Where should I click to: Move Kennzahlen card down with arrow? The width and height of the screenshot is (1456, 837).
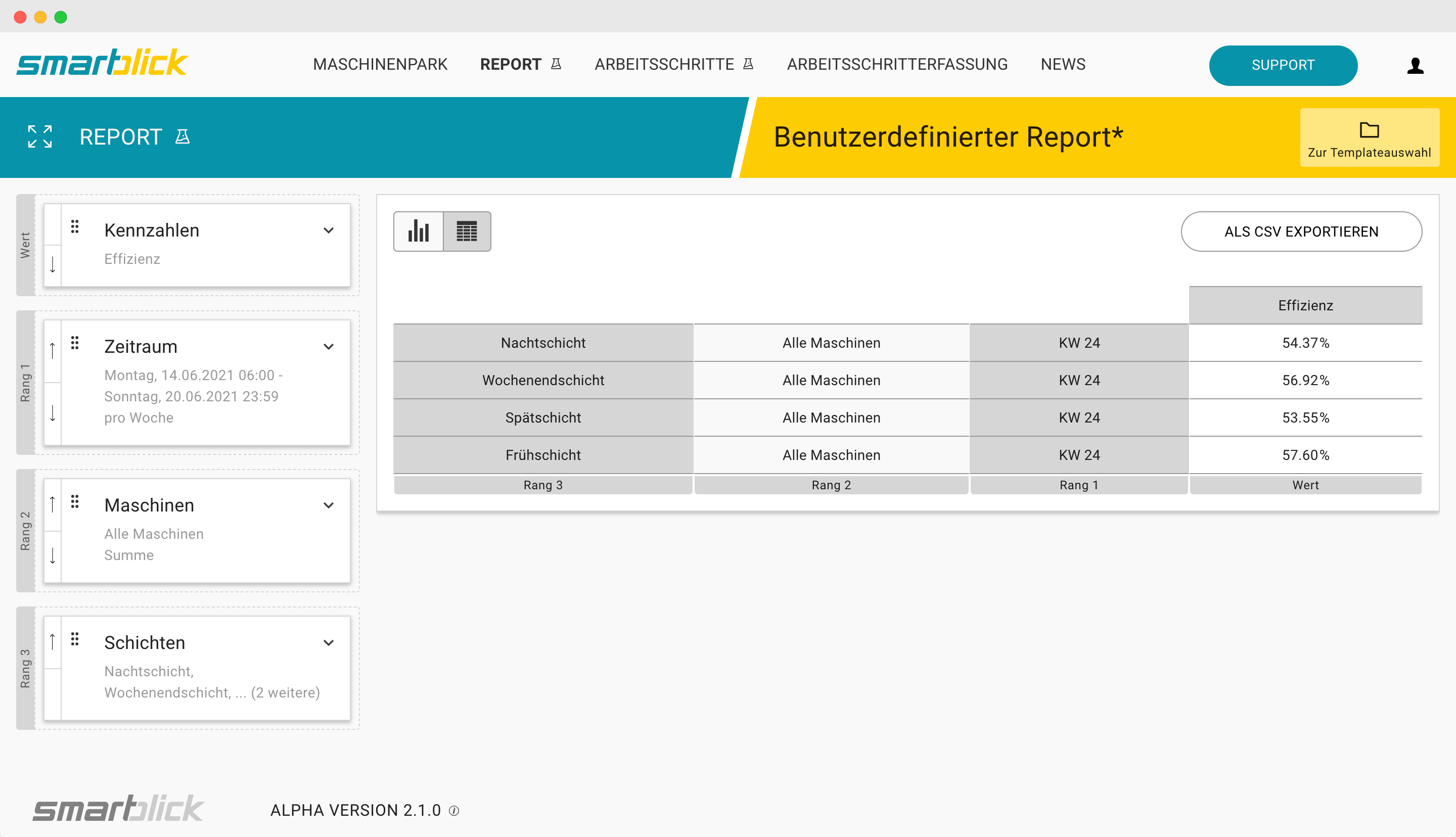(x=52, y=265)
